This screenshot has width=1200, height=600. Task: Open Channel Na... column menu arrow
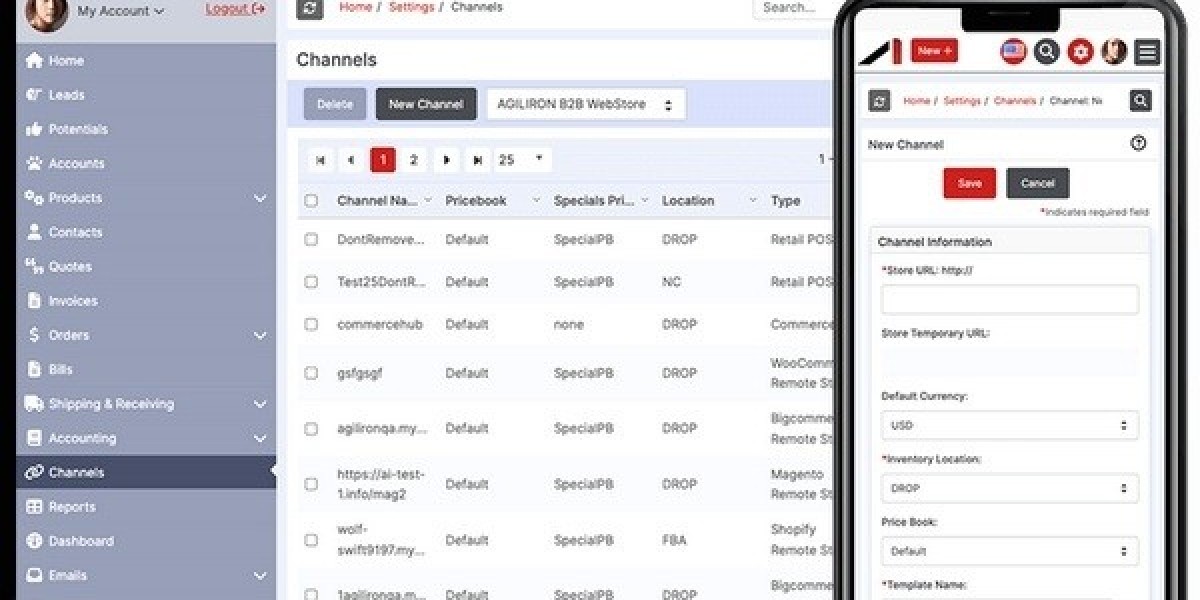coord(428,201)
